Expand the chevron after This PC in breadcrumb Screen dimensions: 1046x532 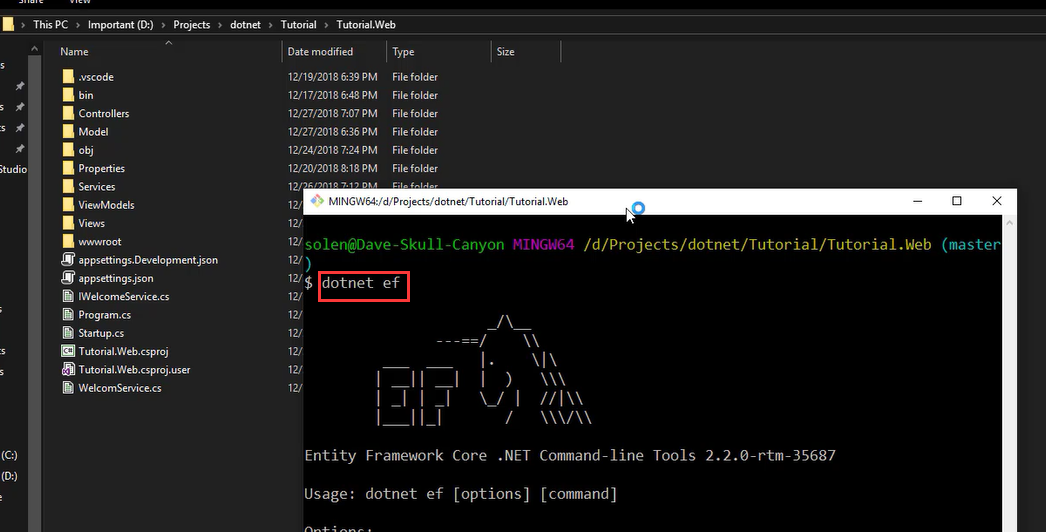[x=78, y=25]
